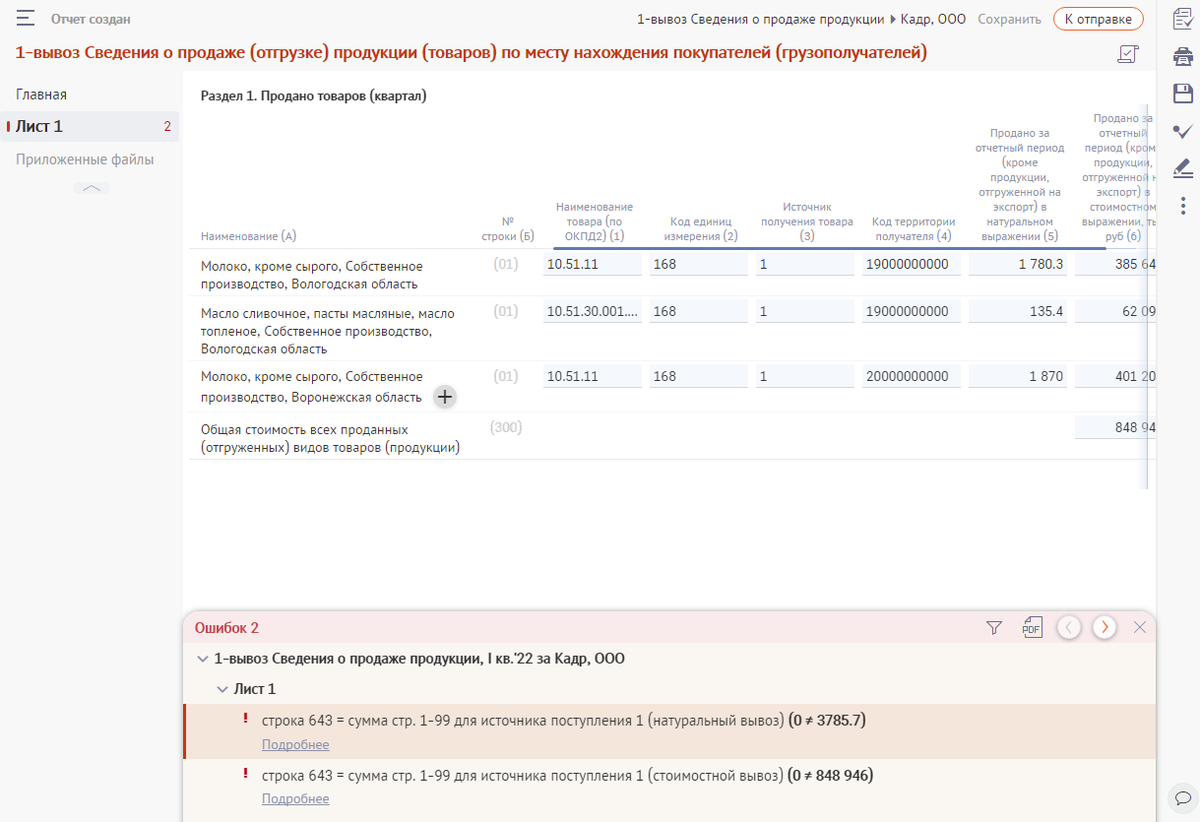Click column header Код территории получателя (4)
The height and width of the screenshot is (822, 1200).
[x=914, y=229]
